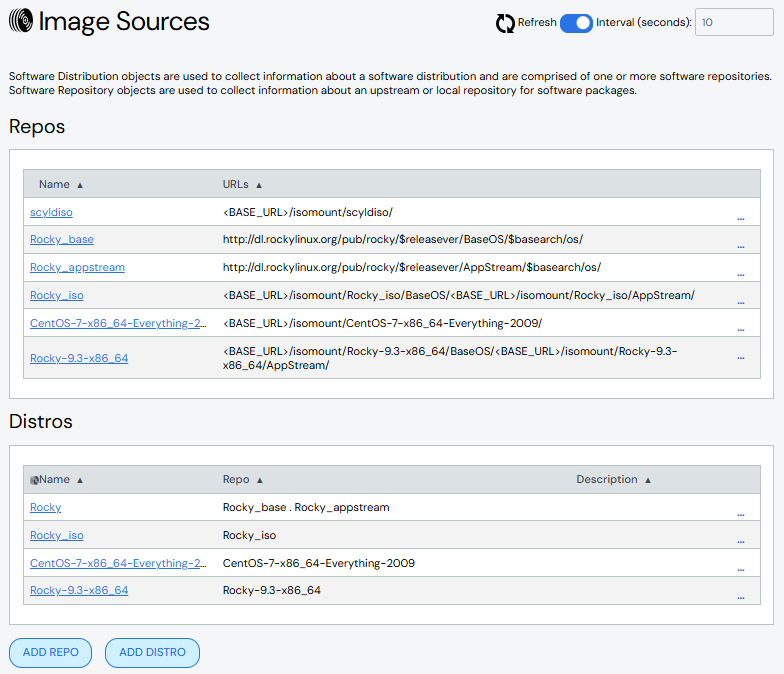Open ellipsis menu for Rocky-9.3-x86_64 repo row
Image resolution: width=784 pixels, height=674 pixels.
click(740, 358)
